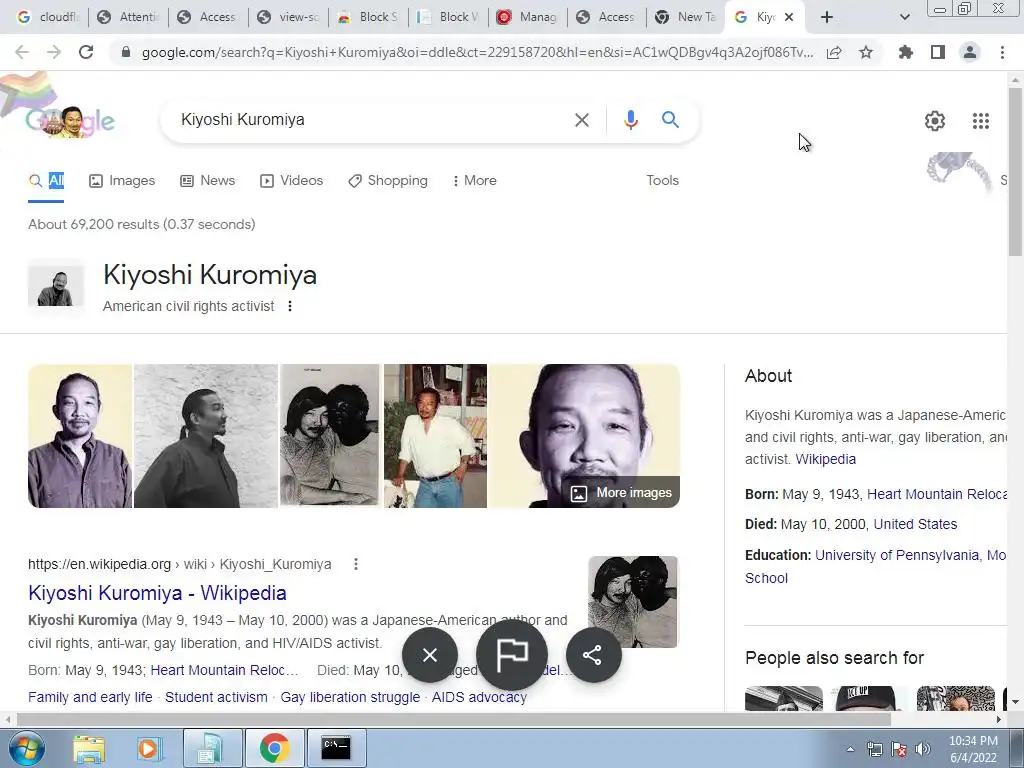The width and height of the screenshot is (1024, 768).
Task: Click the blue search magnifier button
Action: tap(670, 120)
